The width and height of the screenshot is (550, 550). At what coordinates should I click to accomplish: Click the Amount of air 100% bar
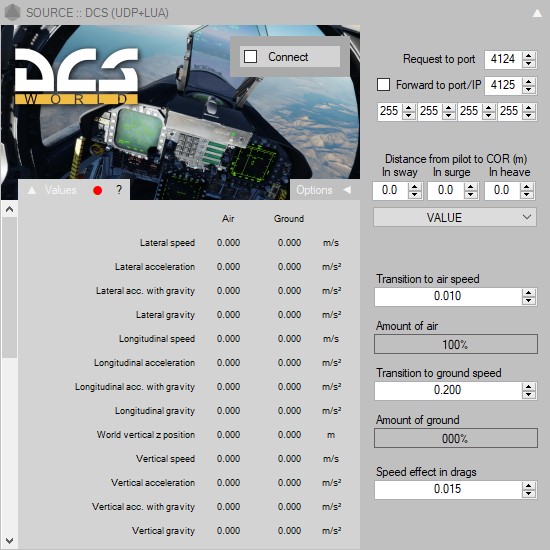(456, 344)
